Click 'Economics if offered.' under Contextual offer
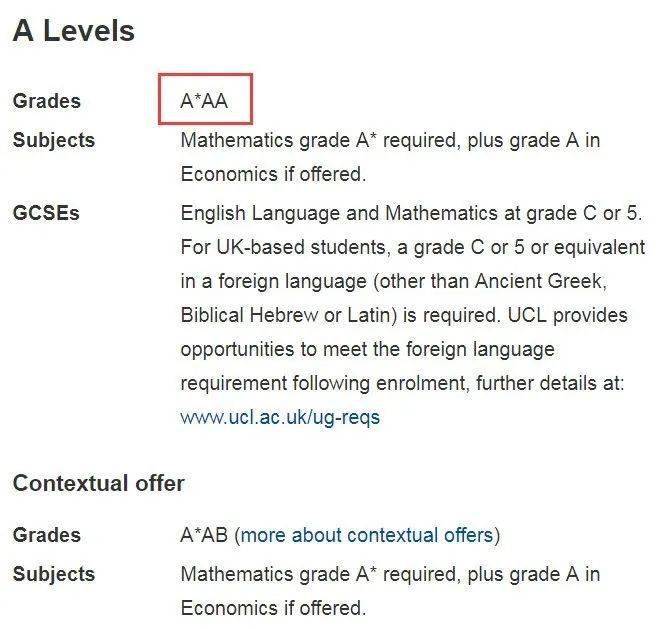 point(272,608)
